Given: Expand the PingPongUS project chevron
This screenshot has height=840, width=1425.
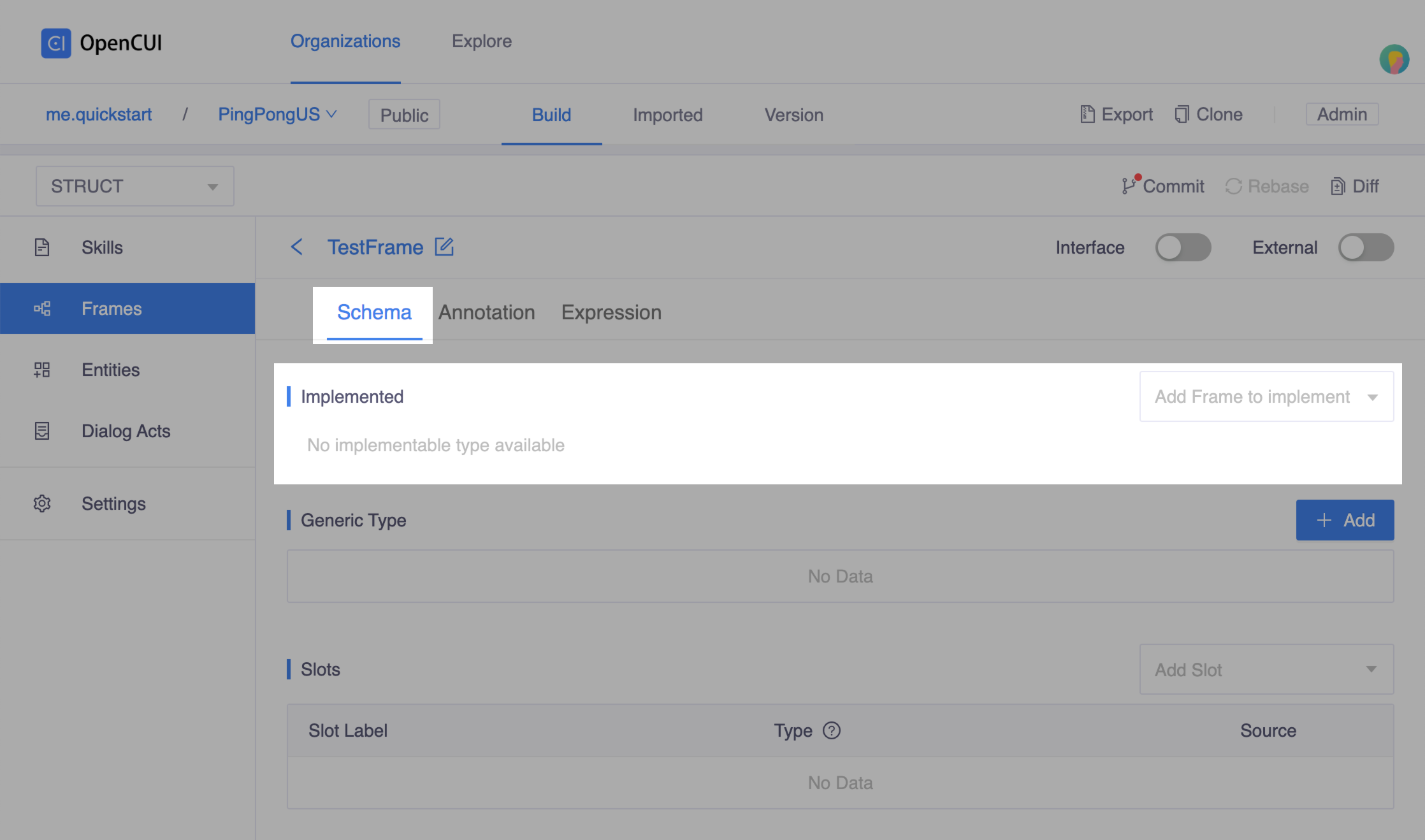Looking at the screenshot, I should pyautogui.click(x=331, y=114).
